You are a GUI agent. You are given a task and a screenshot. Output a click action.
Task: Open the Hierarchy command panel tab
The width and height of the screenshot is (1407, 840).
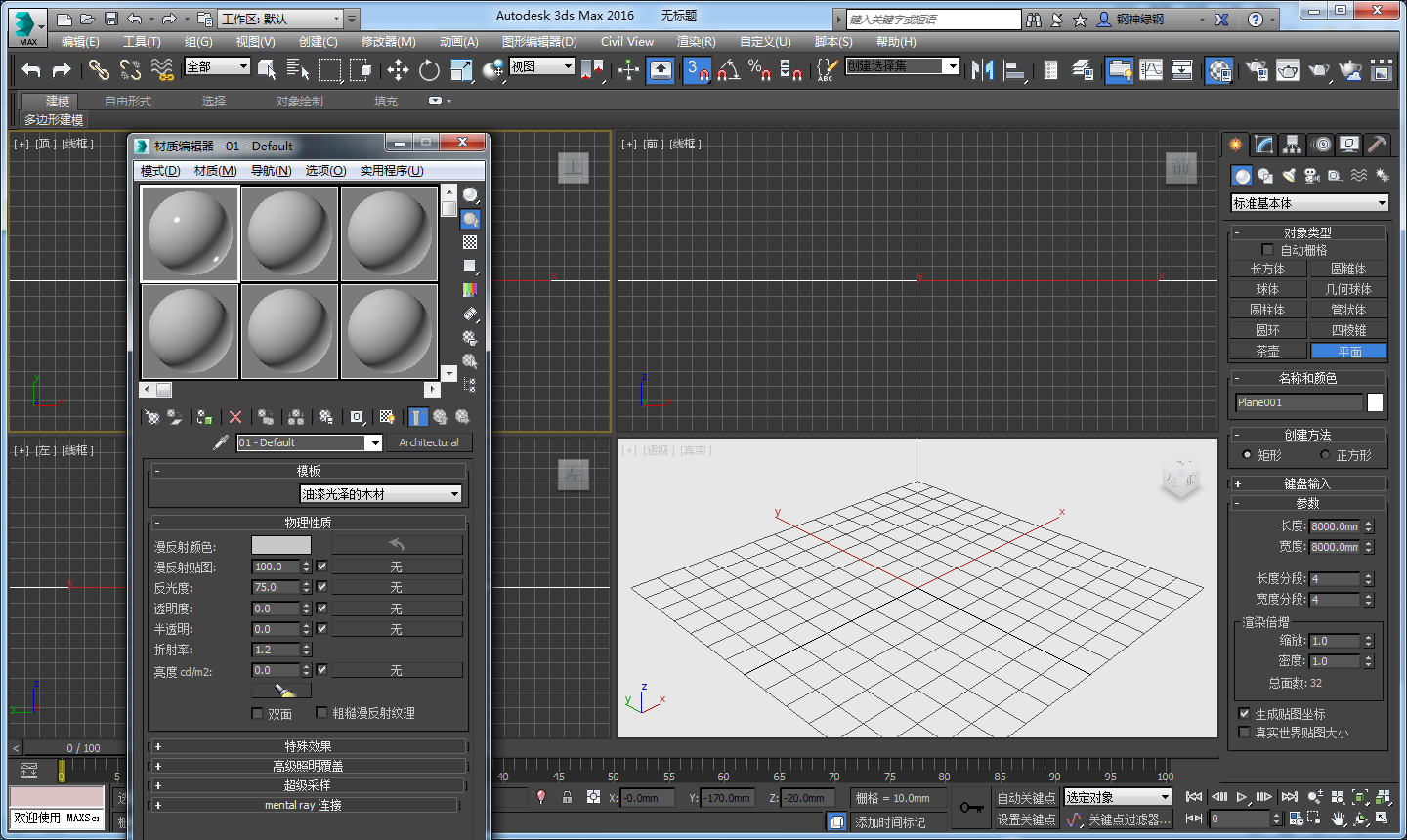pyautogui.click(x=1293, y=145)
